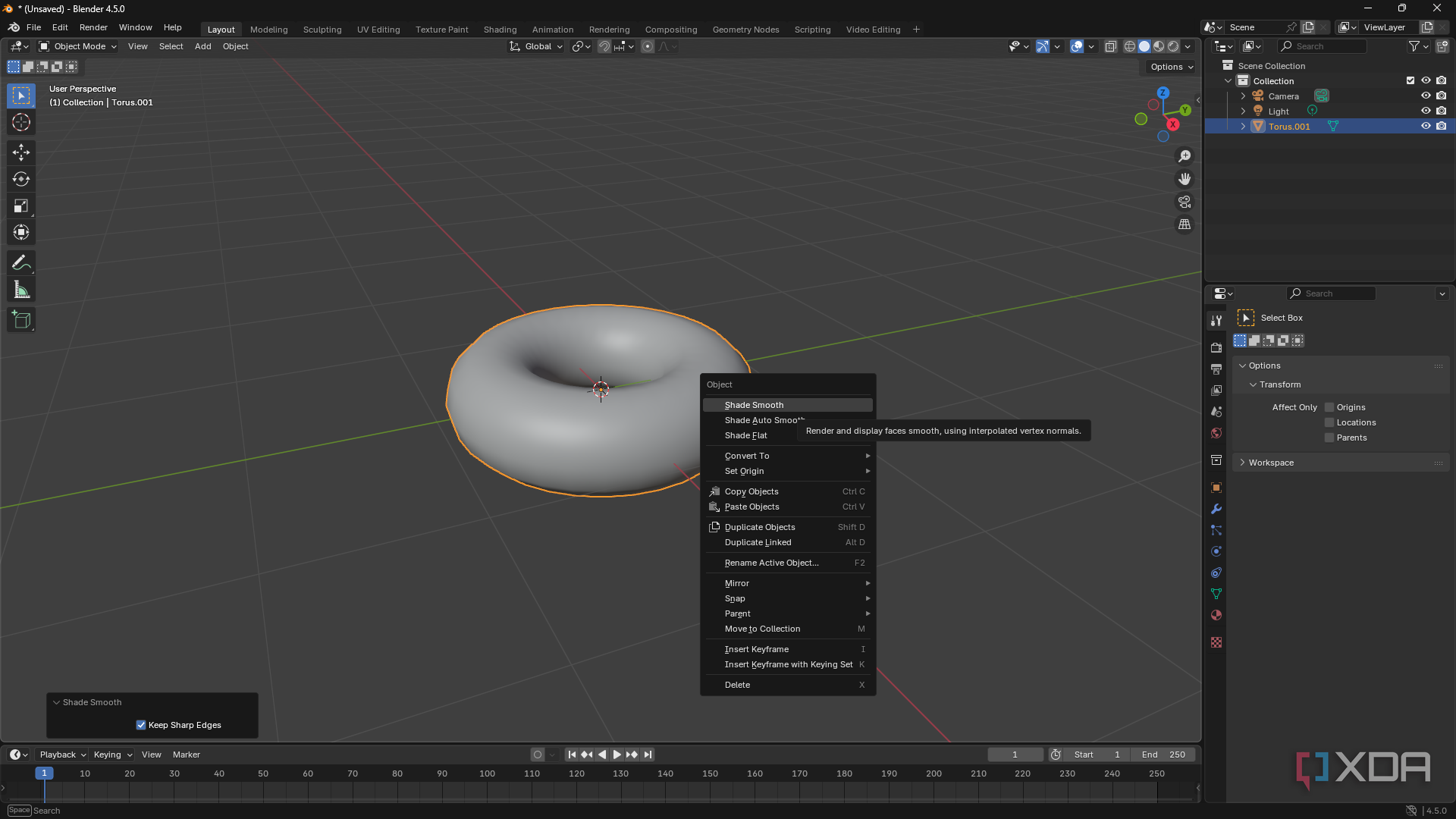Image resolution: width=1456 pixels, height=819 pixels.
Task: Open the Object Data mesh properties tab
Action: click(x=1216, y=594)
